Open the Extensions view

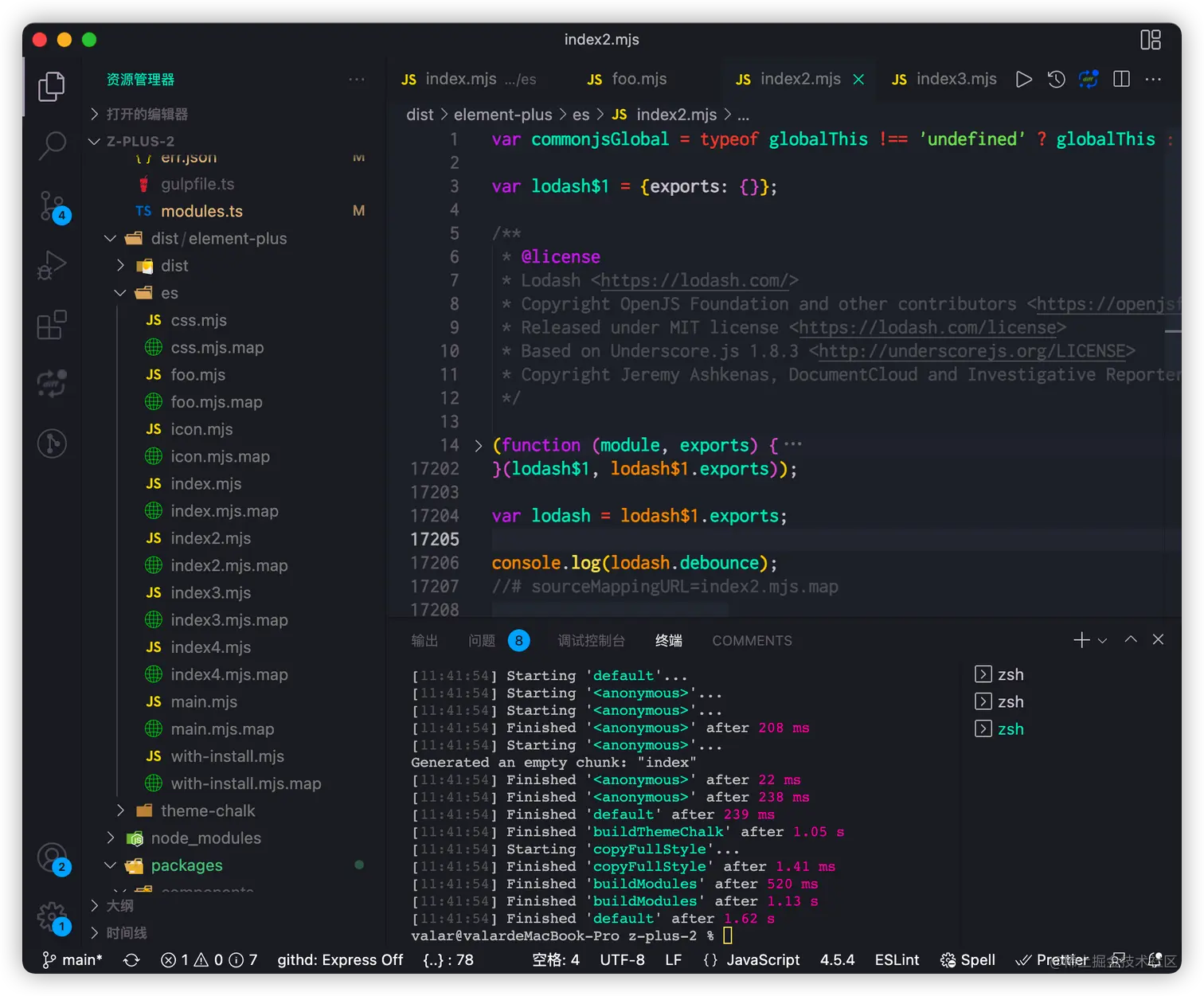click(x=52, y=325)
